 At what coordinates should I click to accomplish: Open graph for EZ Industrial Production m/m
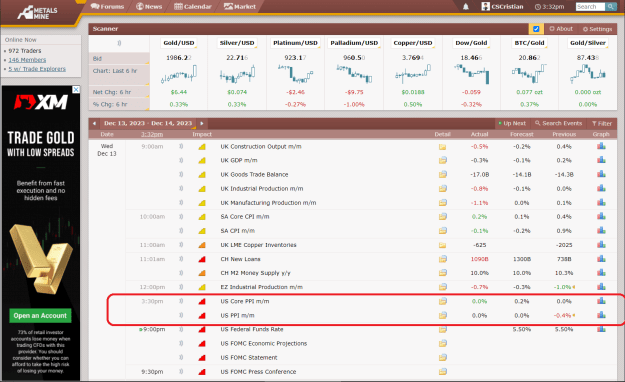tap(601, 287)
